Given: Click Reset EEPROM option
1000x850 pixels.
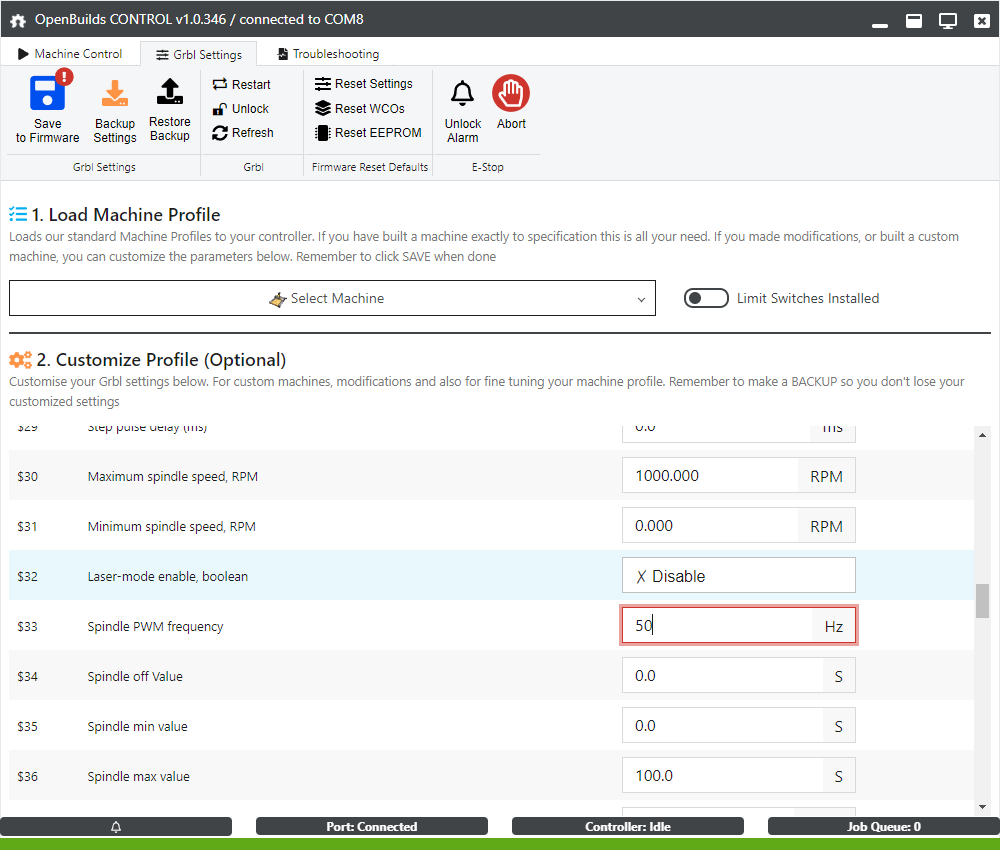Looking at the screenshot, I should click(x=367, y=132).
